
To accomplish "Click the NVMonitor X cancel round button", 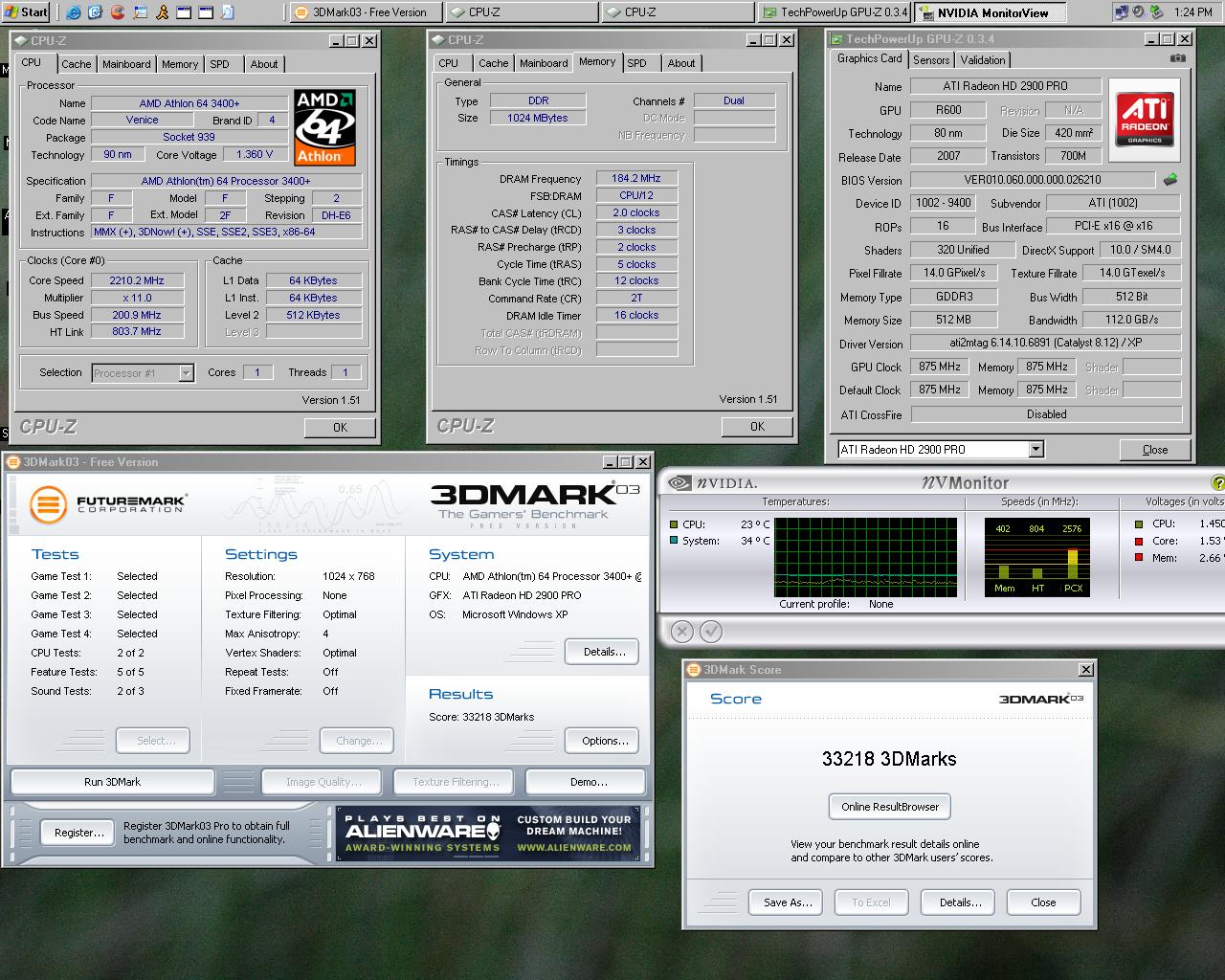I will click(x=681, y=631).
